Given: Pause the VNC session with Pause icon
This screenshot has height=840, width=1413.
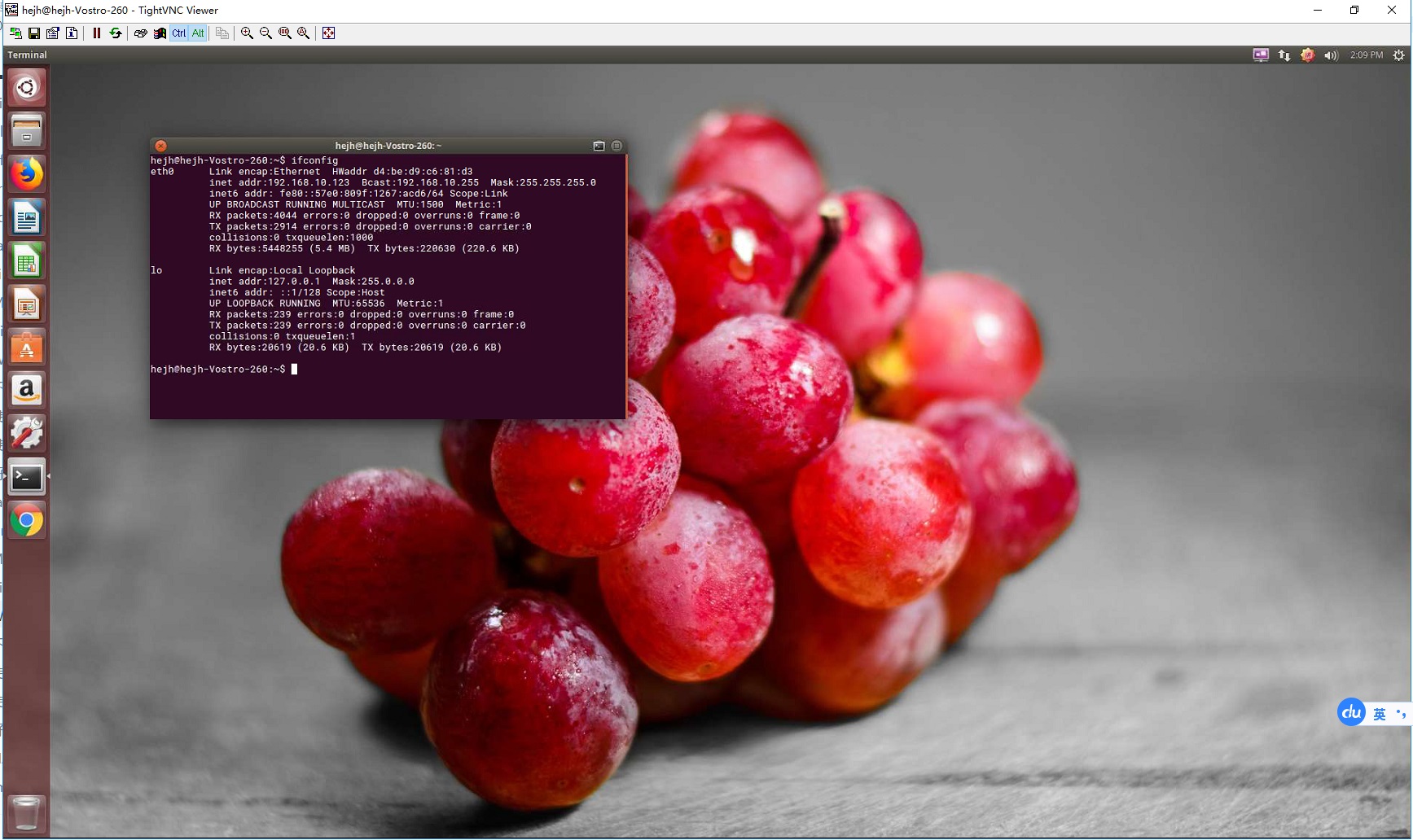Looking at the screenshot, I should coord(96,33).
